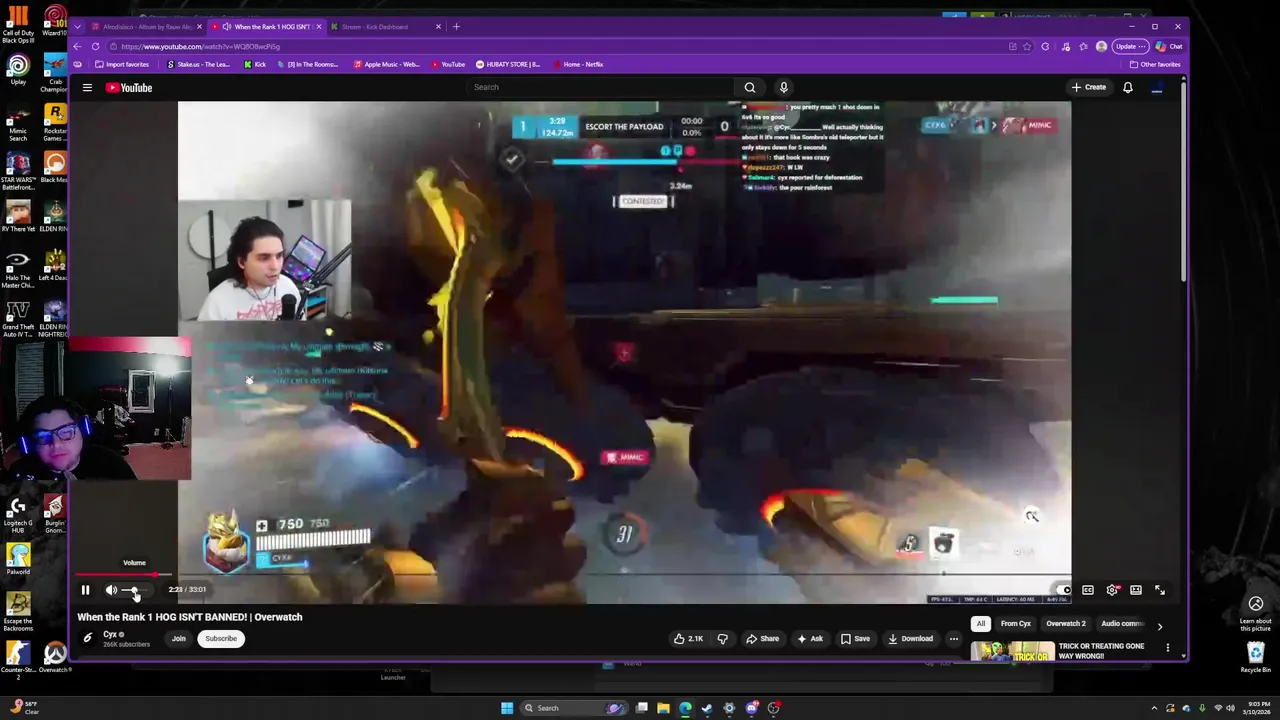
Task: Open the Import favorites bookmark
Action: (122, 64)
